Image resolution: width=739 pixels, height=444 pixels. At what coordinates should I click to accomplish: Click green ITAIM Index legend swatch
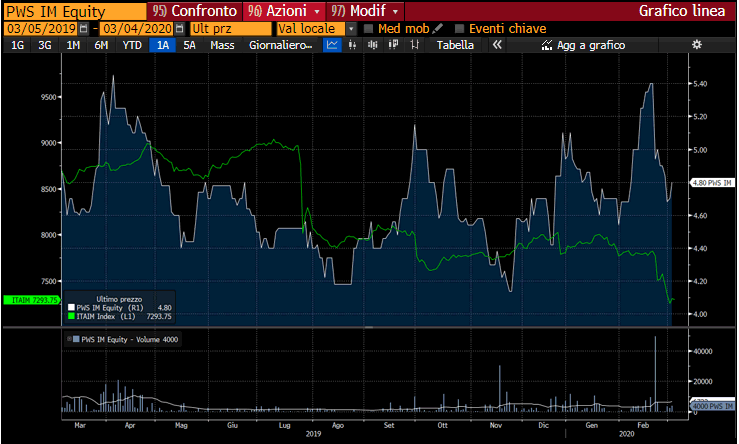[x=71, y=316]
